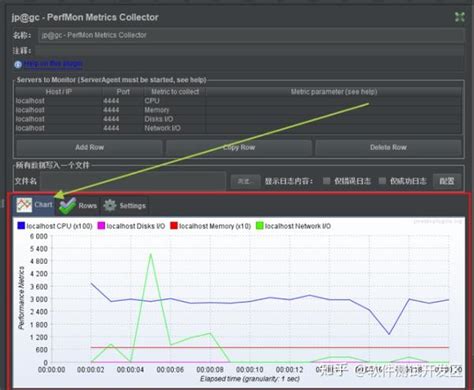474x390 pixels.
Task: Open the Help on this plugin link
Action: tap(53, 64)
